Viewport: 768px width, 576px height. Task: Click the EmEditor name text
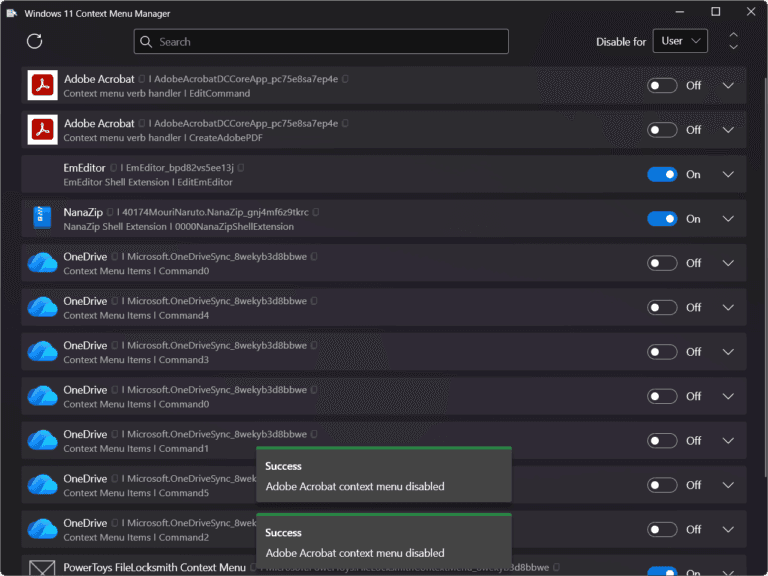84,168
